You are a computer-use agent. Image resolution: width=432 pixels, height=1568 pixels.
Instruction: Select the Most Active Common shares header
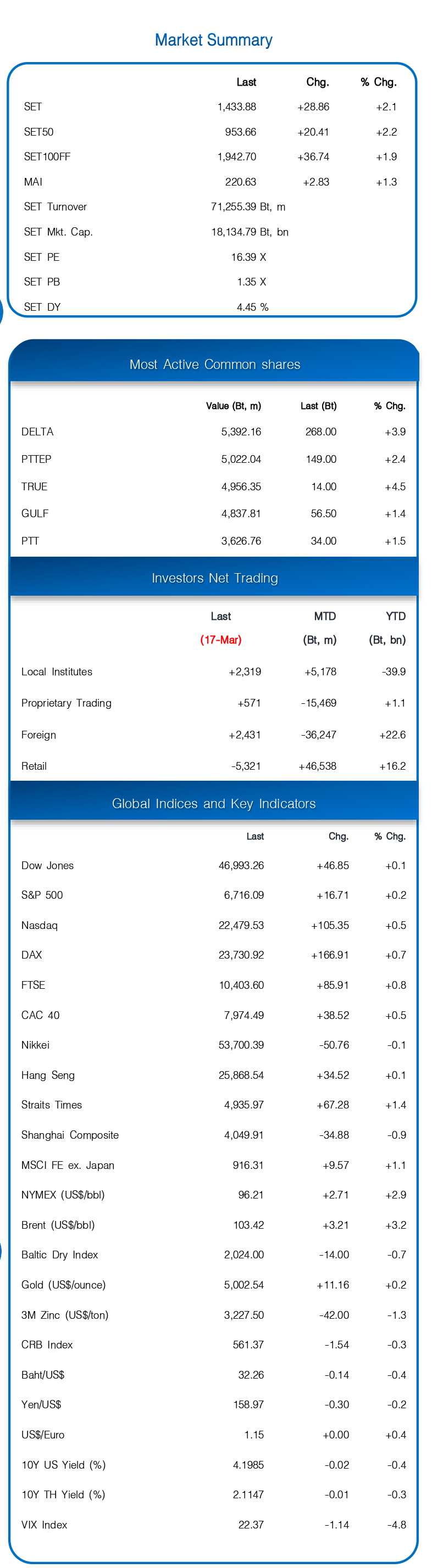pos(214,365)
